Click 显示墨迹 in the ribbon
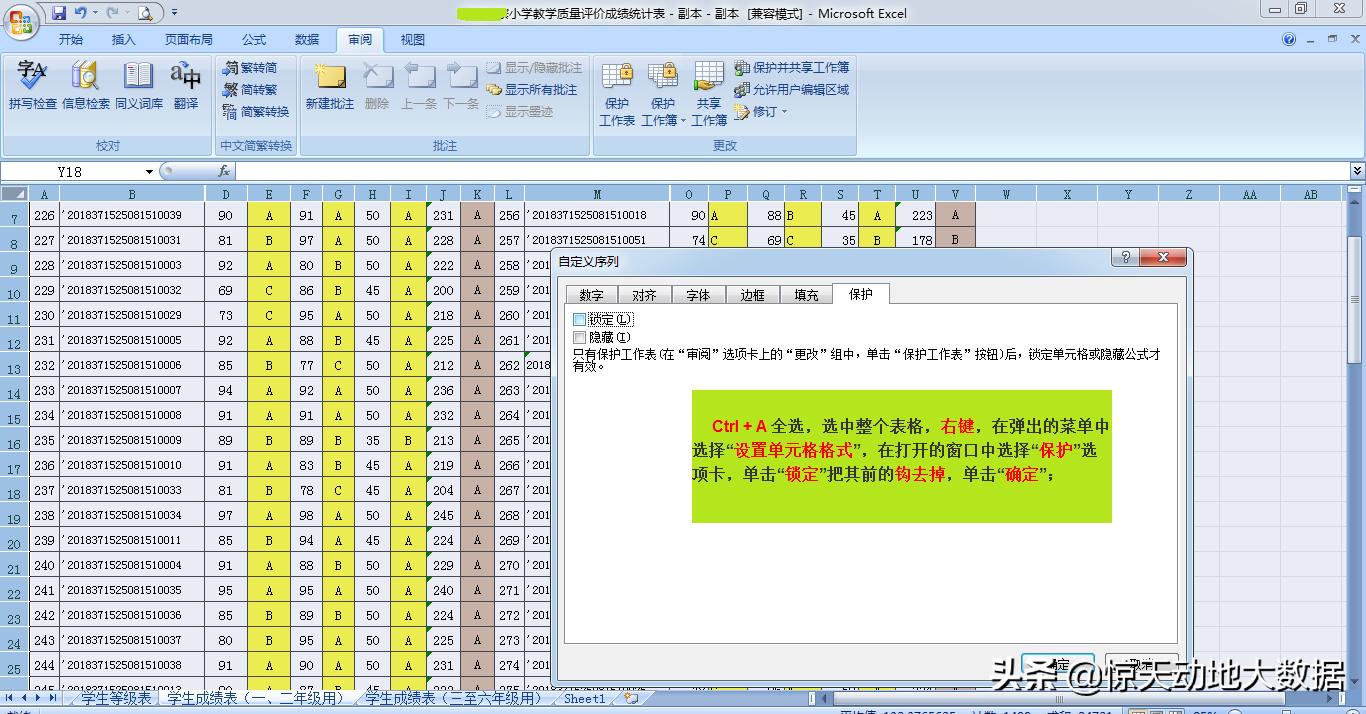This screenshot has height=714, width=1366. [520, 110]
